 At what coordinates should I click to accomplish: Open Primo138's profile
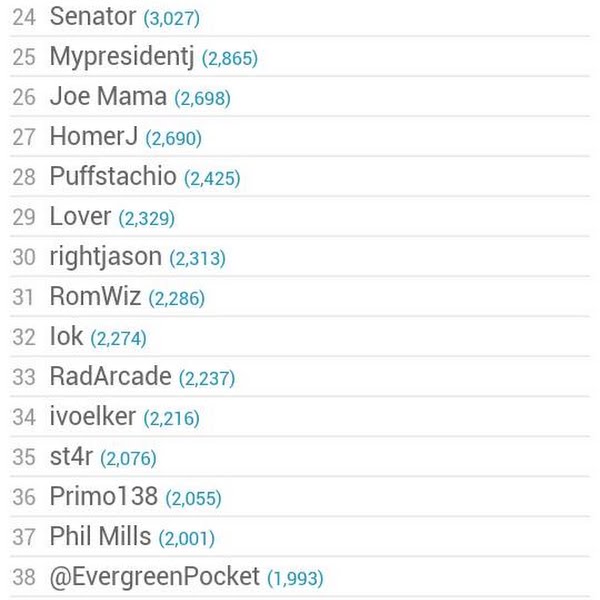(103, 497)
